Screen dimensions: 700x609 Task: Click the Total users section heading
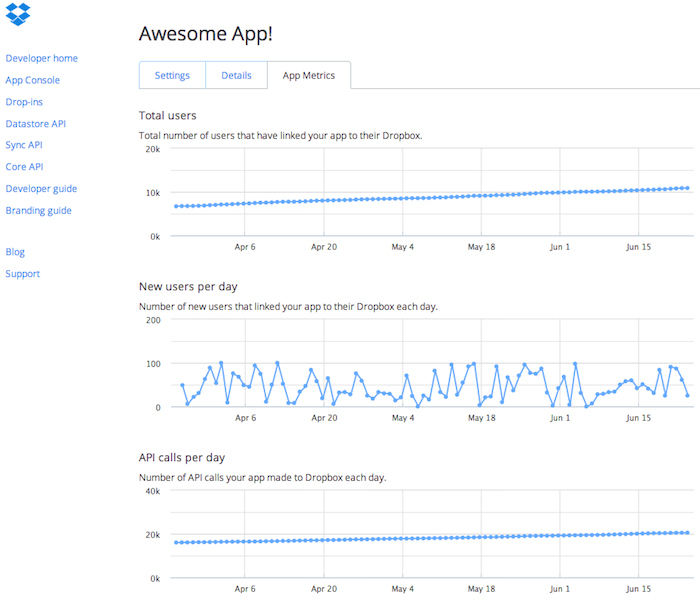(167, 116)
